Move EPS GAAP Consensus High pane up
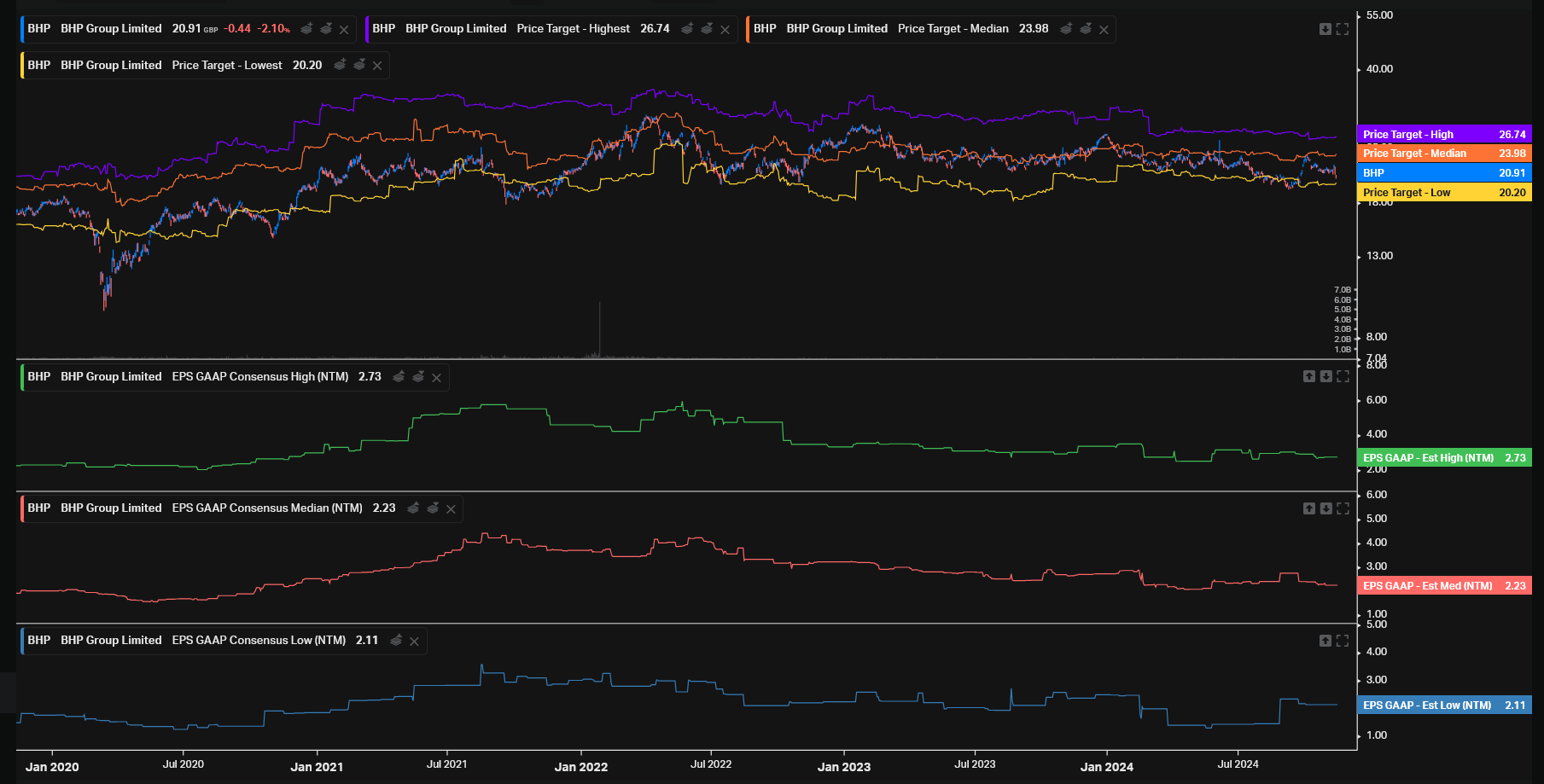The height and width of the screenshot is (784, 1544). (x=1308, y=376)
